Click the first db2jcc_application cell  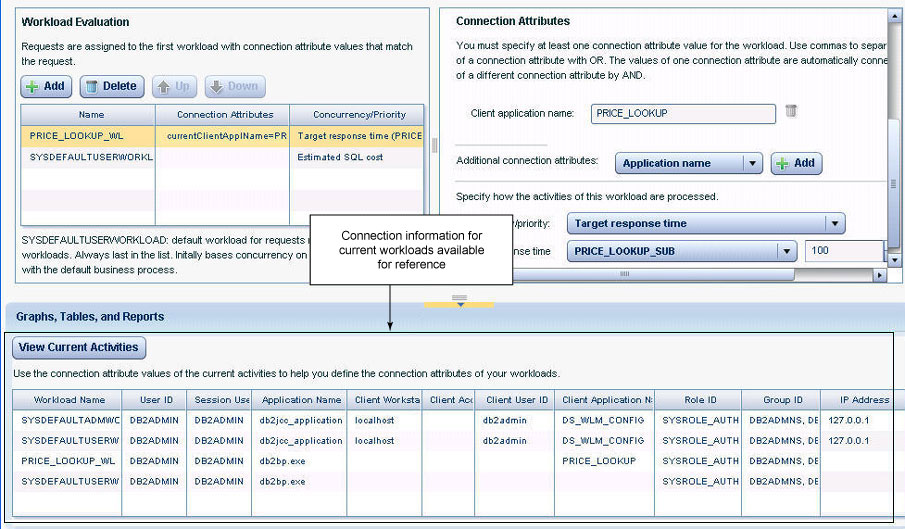[300, 421]
